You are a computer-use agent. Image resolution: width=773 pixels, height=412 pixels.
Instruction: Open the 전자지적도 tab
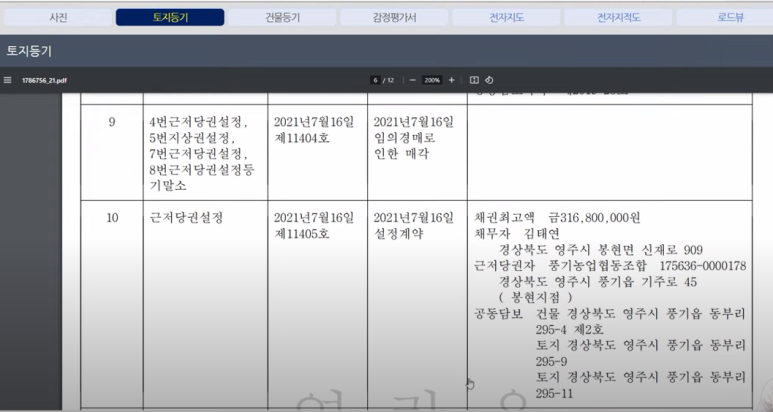click(618, 17)
